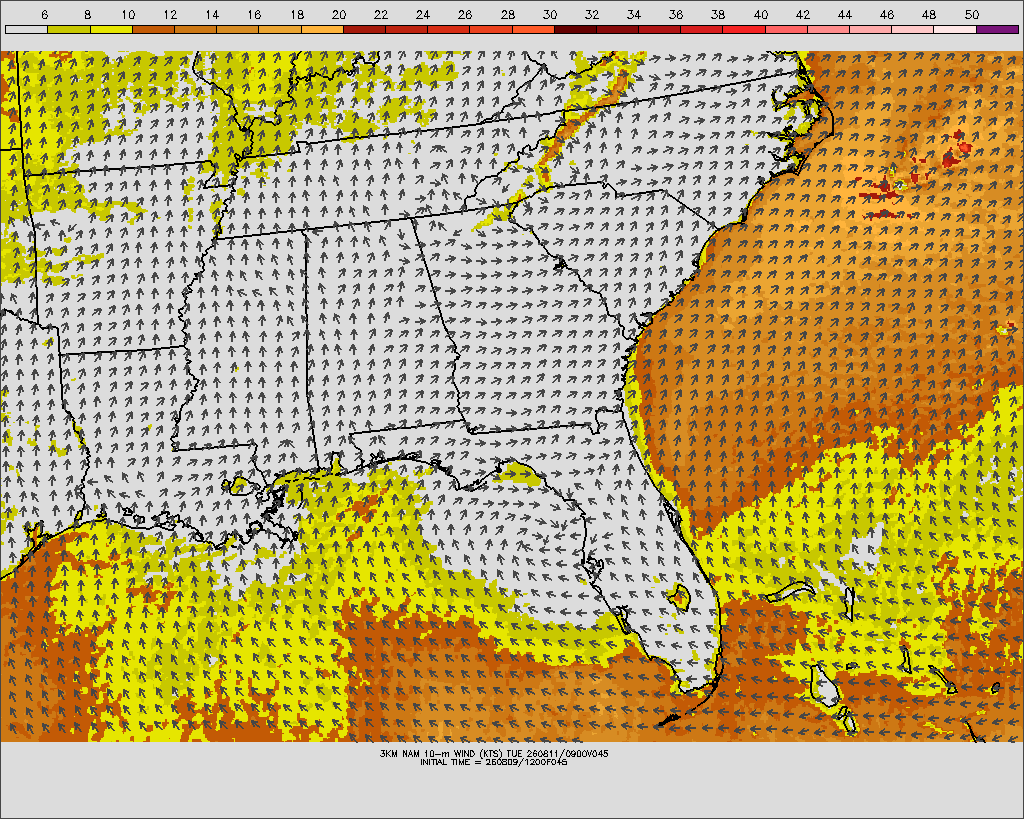Pick the bright yellow 8–10 knot swatch

(x=111, y=29)
